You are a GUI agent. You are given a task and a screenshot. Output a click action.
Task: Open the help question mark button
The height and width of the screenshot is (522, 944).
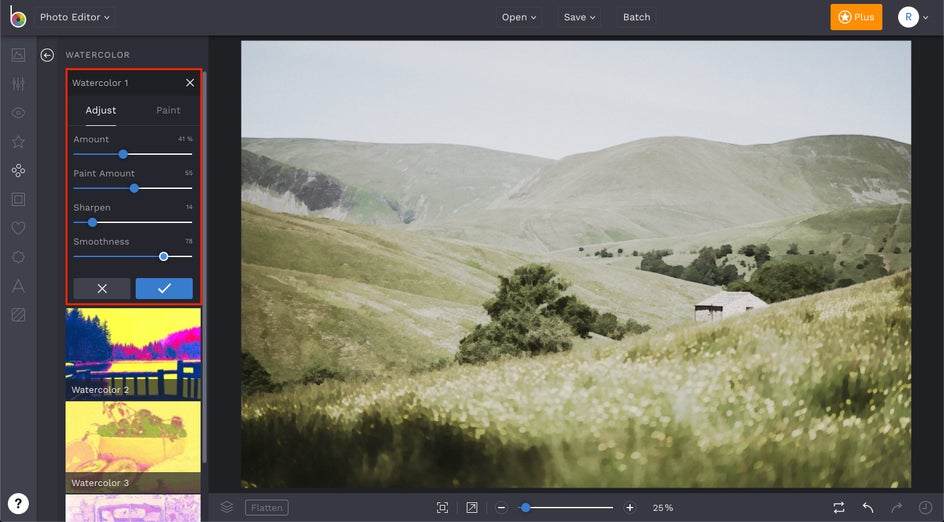(18, 503)
